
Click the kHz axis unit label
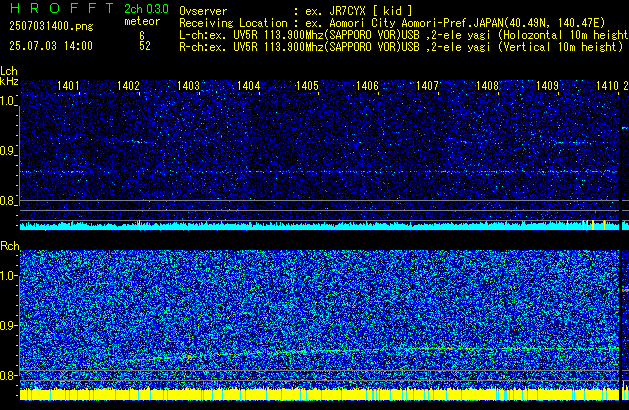pos(9,81)
